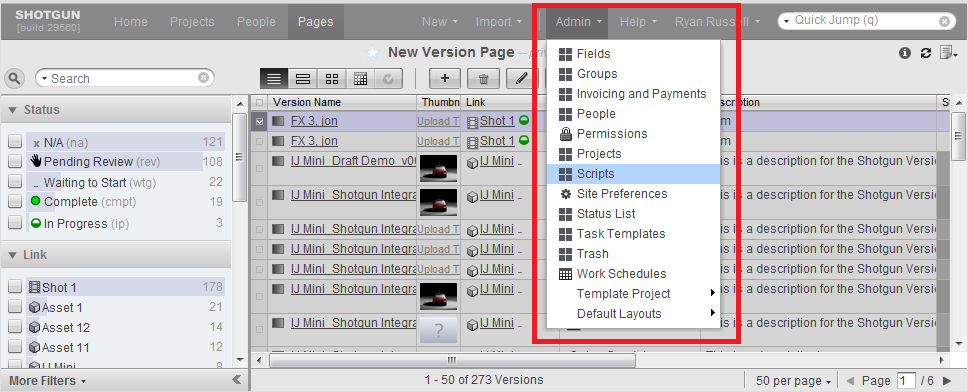This screenshot has height=392, width=968.
Task: Collapse the Status filter section
Action: (x=13, y=110)
